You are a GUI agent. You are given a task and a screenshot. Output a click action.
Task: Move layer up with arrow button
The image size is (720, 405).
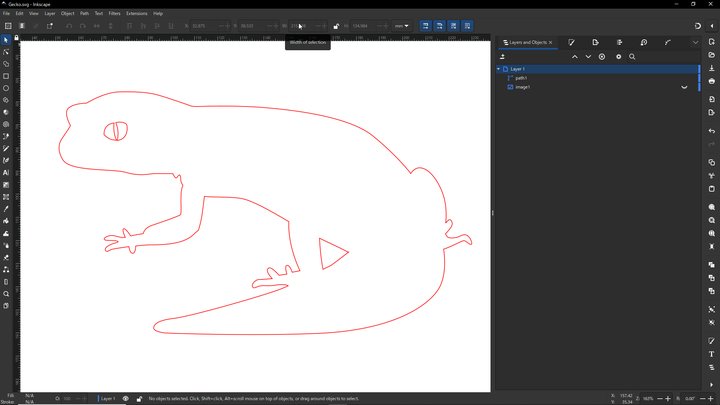click(x=574, y=56)
